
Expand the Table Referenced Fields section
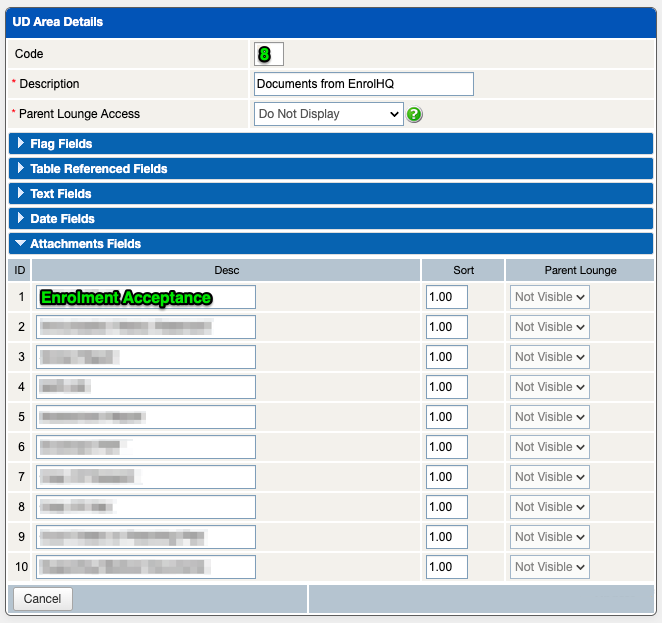click(x=98, y=169)
